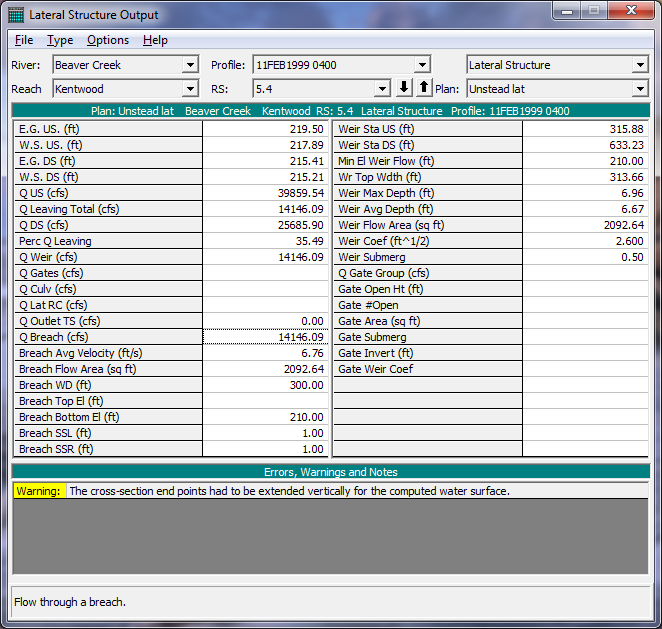Select the Q Breach value cell
Screen dimensions: 662x629
click(x=266, y=337)
